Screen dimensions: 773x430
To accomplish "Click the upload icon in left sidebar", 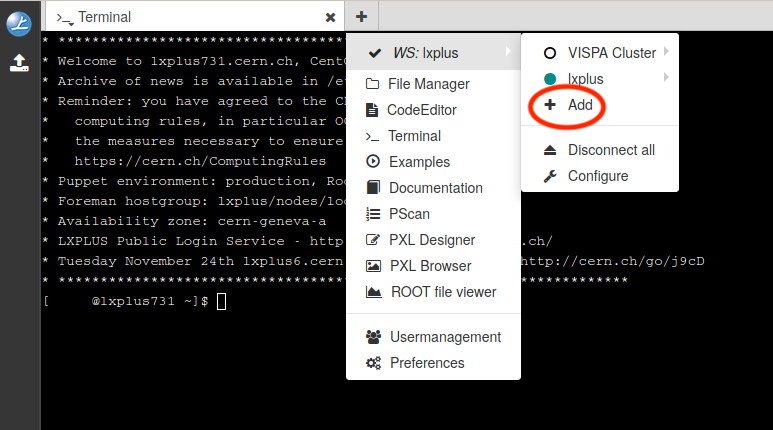I will 19,63.
